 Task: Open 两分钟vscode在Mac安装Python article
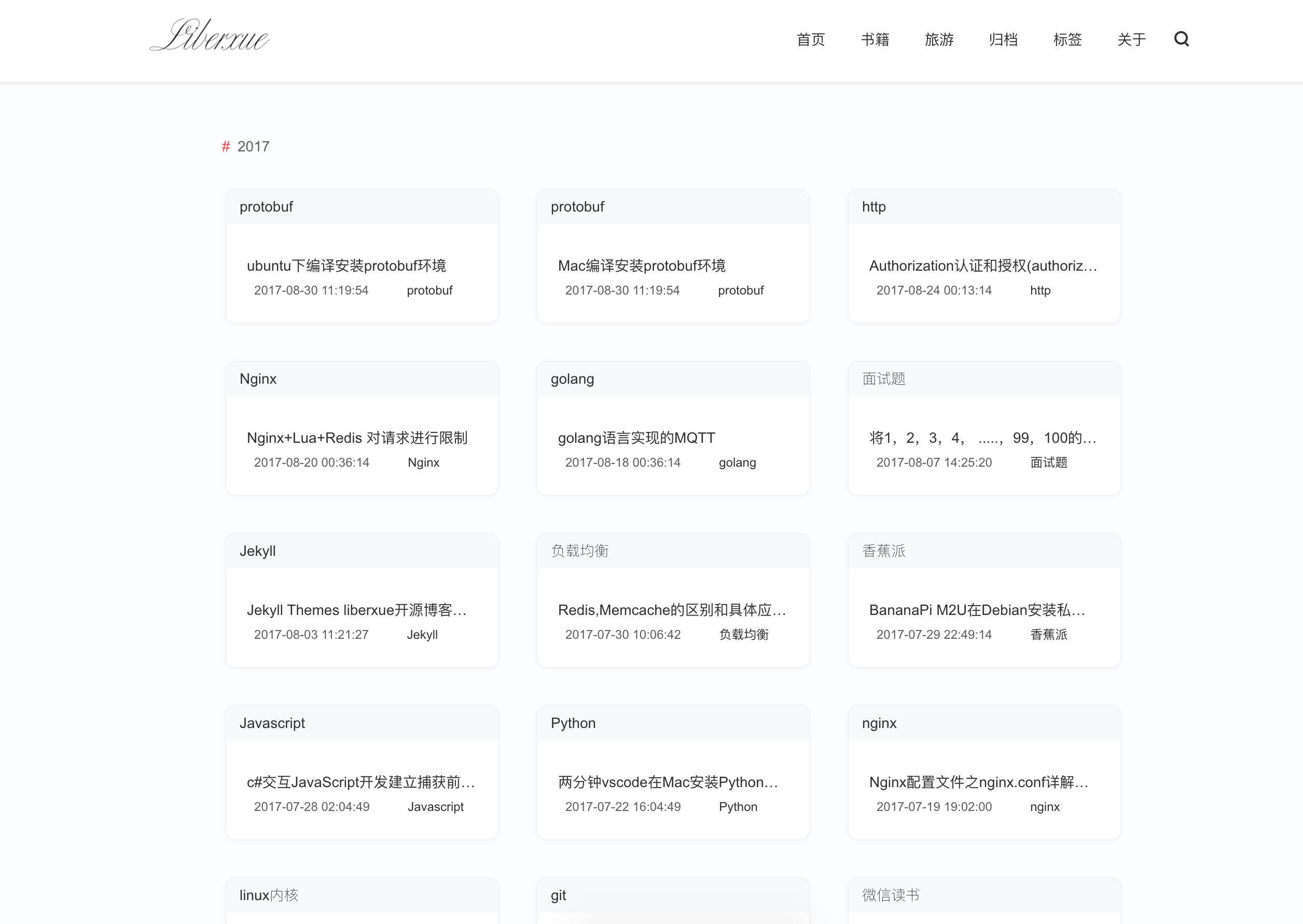click(x=668, y=782)
